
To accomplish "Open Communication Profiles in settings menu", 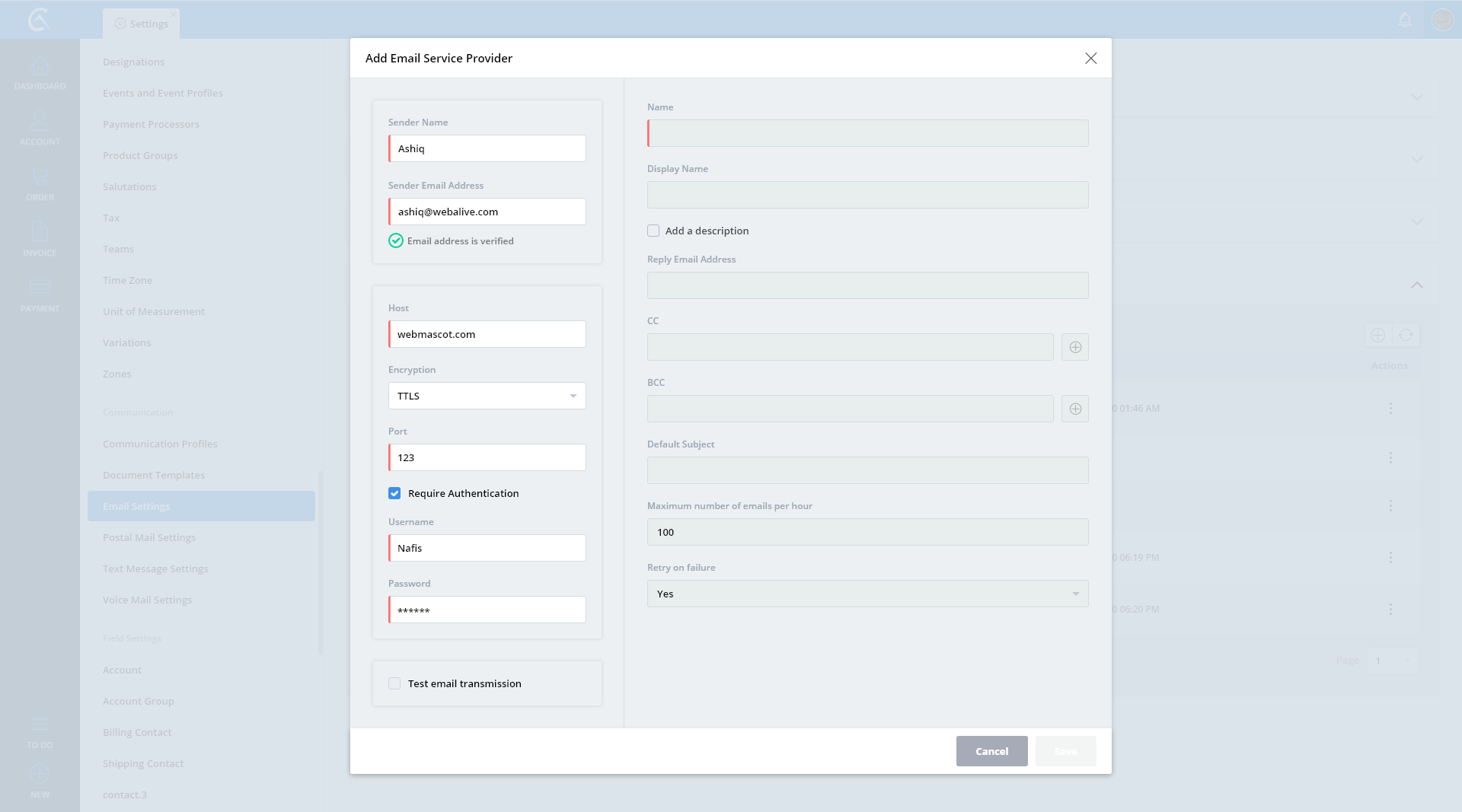I will [x=160, y=444].
